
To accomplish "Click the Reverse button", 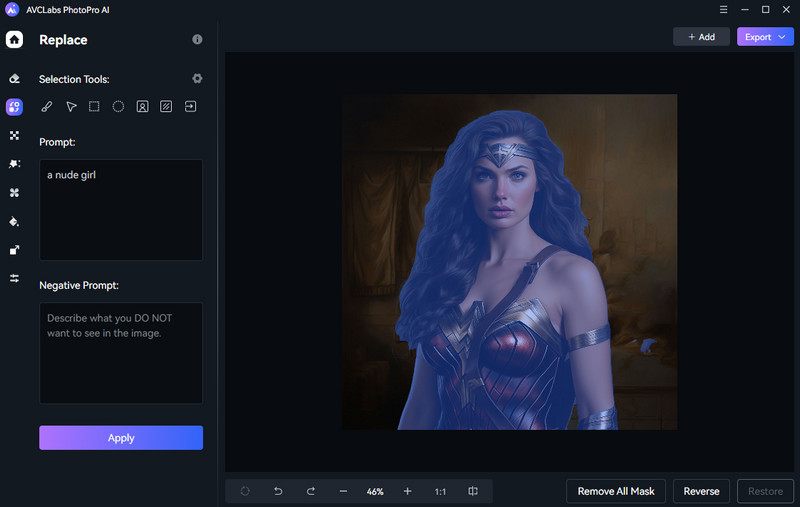I will pyautogui.click(x=702, y=491).
